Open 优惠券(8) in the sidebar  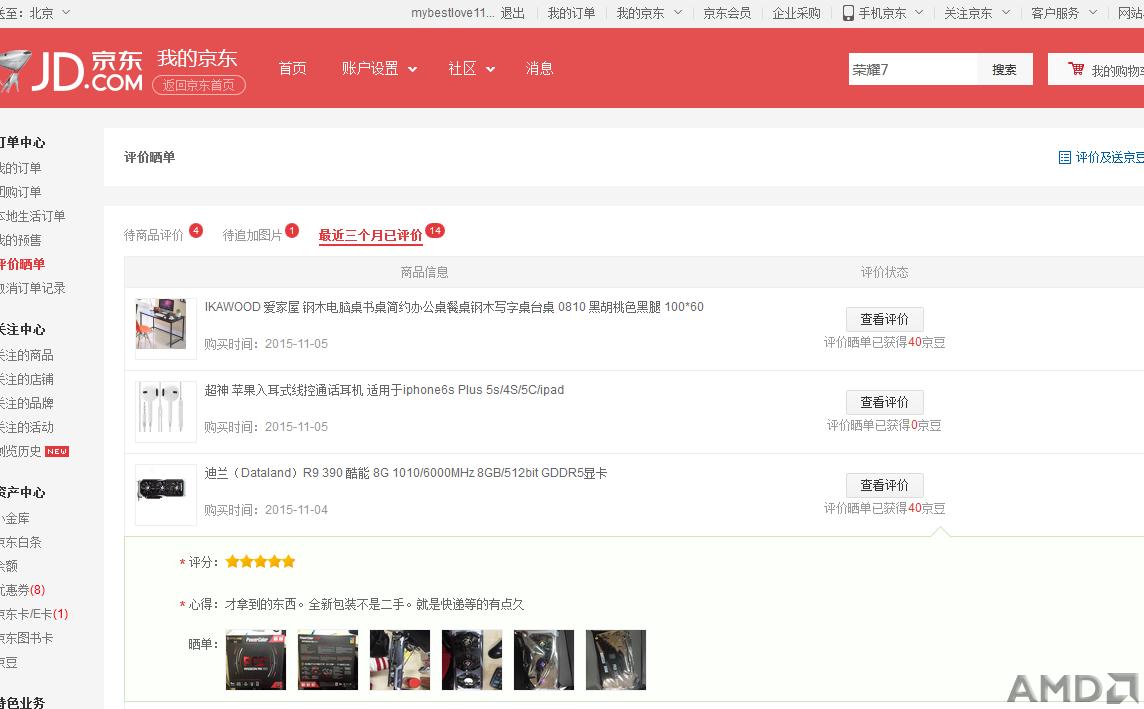point(23,590)
